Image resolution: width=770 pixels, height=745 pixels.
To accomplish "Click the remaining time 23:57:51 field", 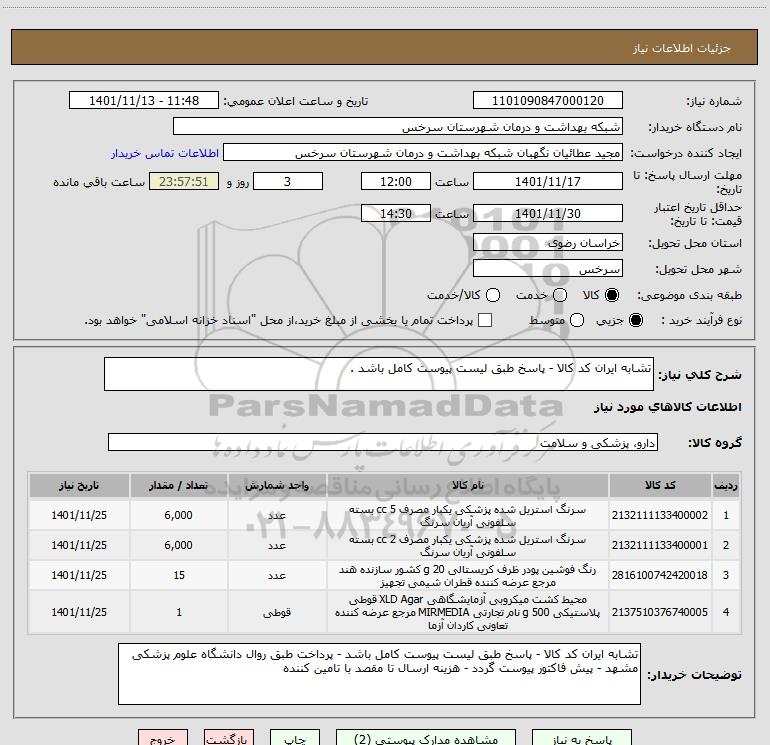I will [184, 181].
